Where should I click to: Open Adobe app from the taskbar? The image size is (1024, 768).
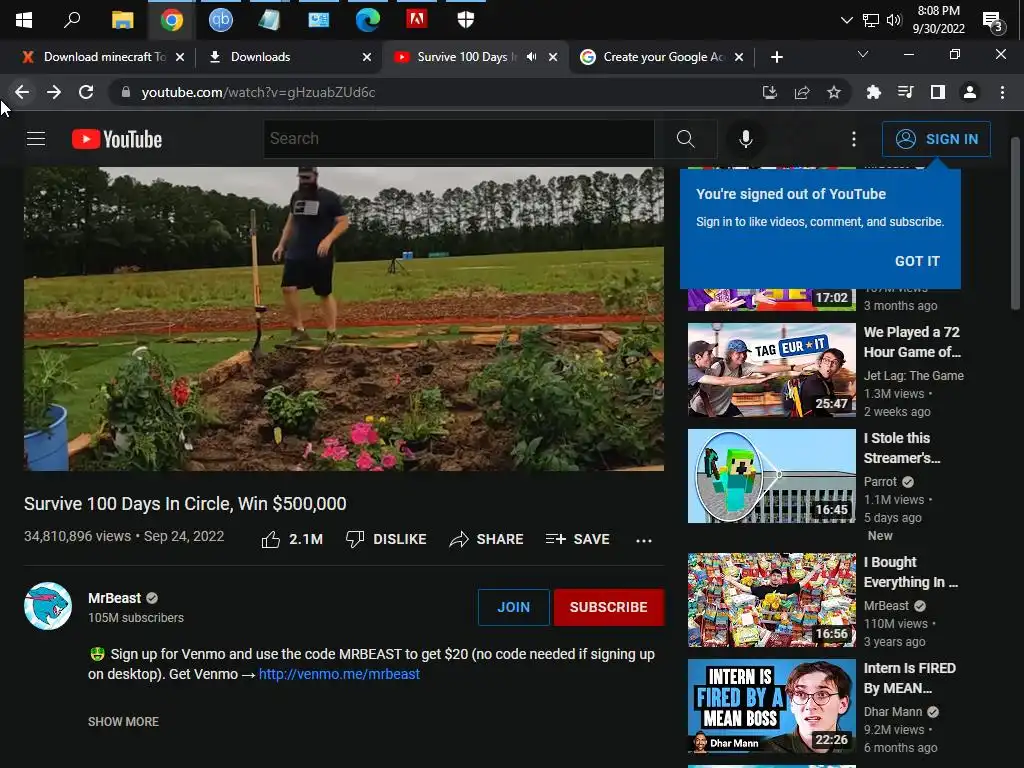click(x=417, y=19)
